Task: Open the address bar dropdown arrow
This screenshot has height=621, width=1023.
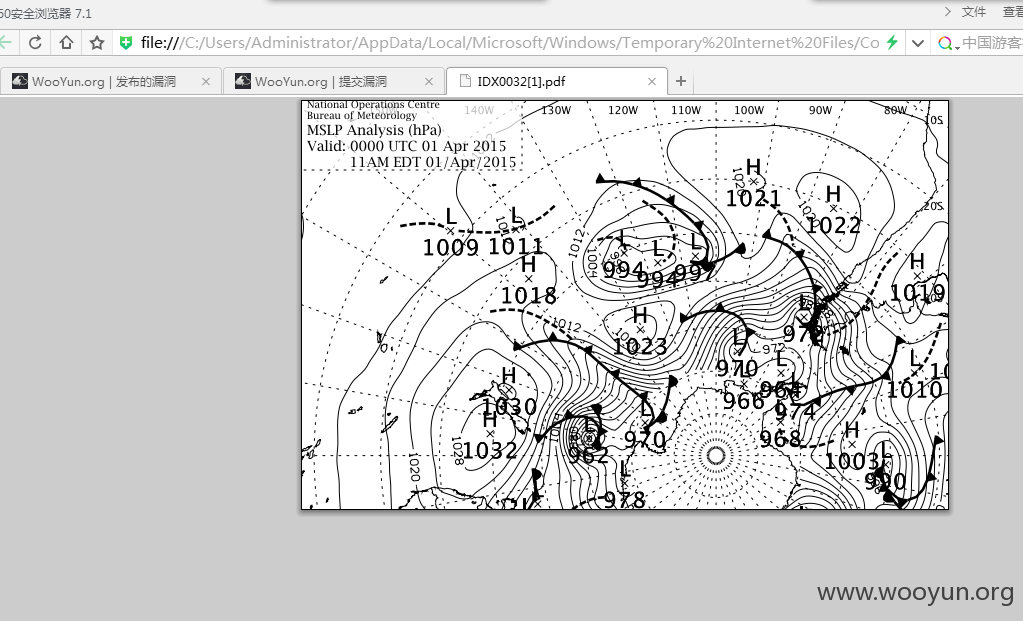Action: coord(917,44)
